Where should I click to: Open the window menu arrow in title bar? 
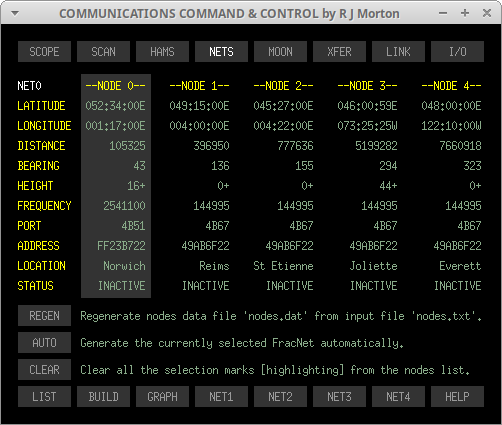[15, 14]
